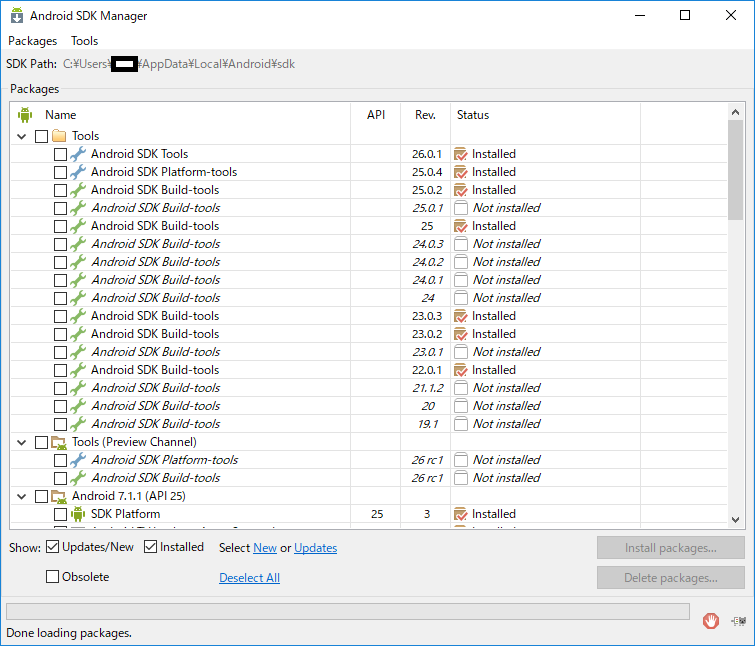
Task: Click wrench icon of Android SDK Tools row
Action: click(x=78, y=154)
